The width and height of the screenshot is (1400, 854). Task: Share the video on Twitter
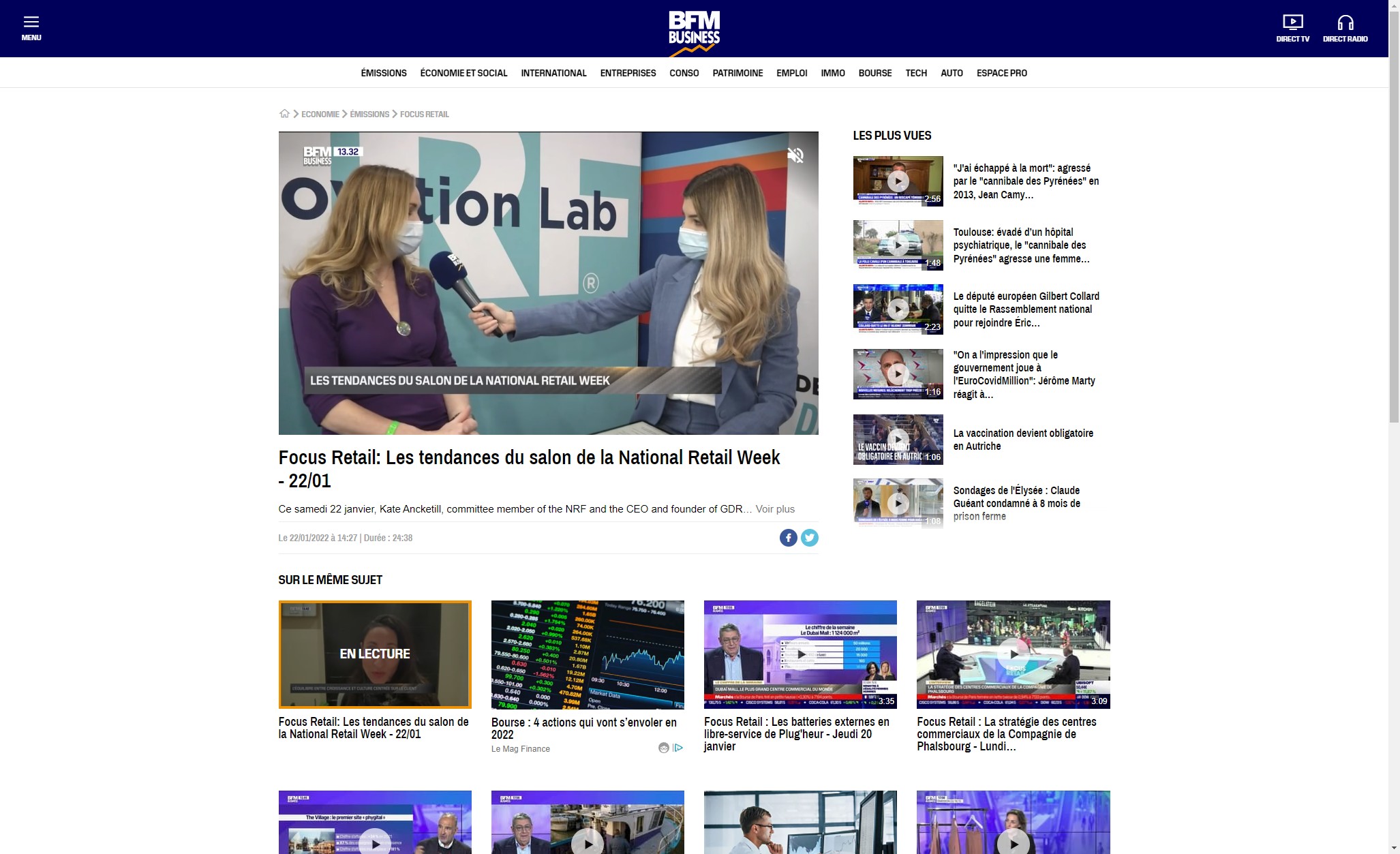809,538
